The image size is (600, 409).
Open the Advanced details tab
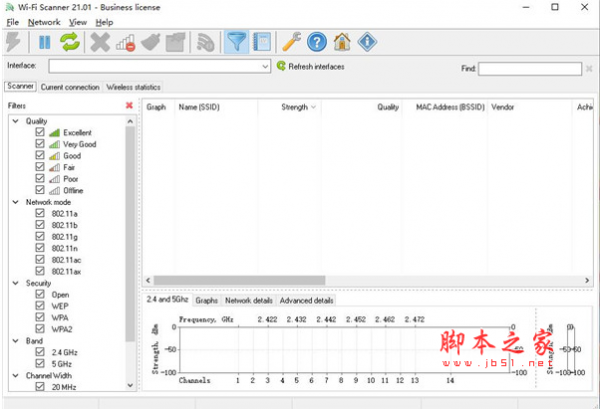(307, 301)
